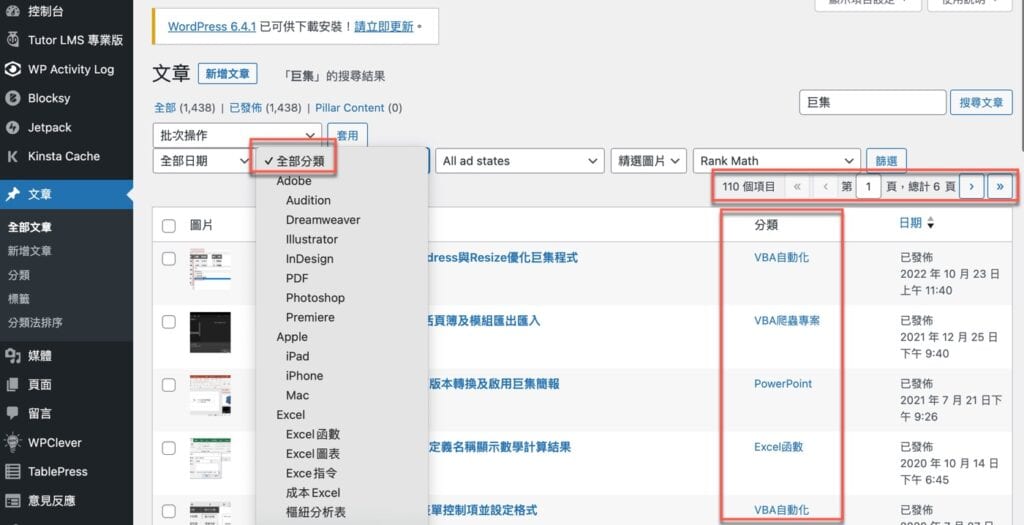Select iPad in the category list
The height and width of the screenshot is (525, 1024).
(297, 357)
